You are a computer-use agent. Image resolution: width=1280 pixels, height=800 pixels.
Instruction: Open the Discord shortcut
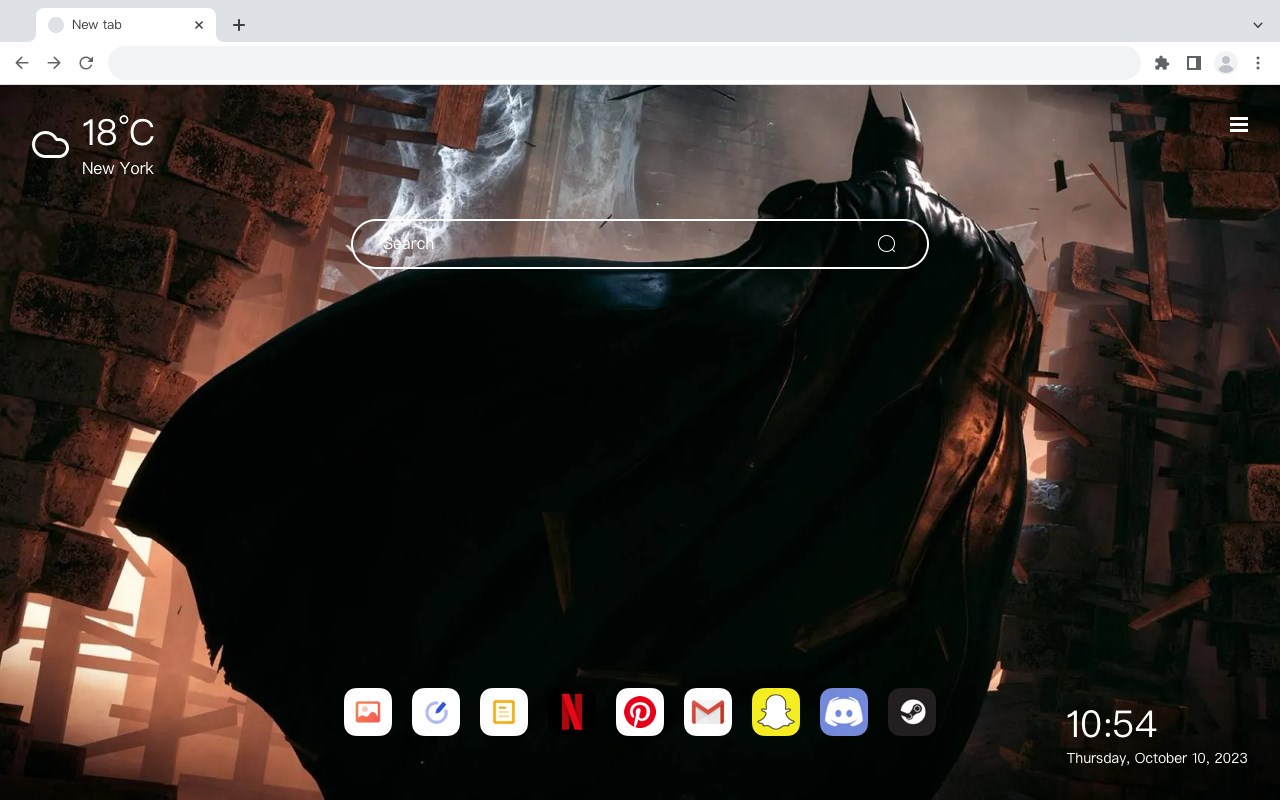[844, 712]
